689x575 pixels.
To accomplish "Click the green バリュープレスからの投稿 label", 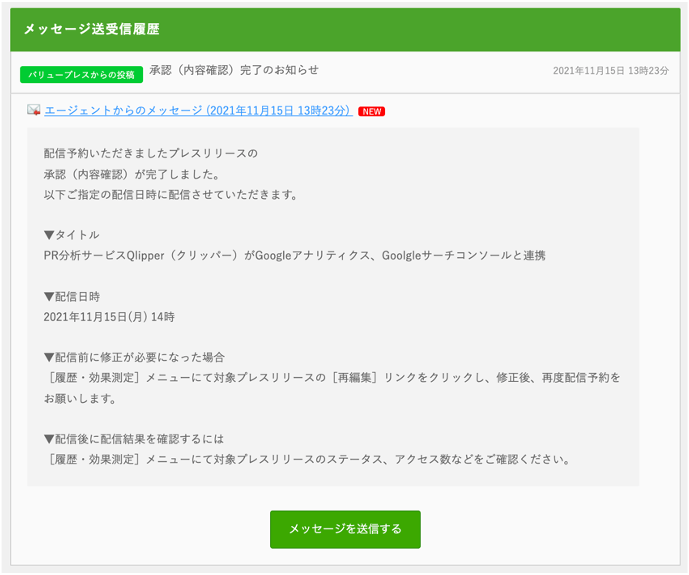I will [82, 75].
